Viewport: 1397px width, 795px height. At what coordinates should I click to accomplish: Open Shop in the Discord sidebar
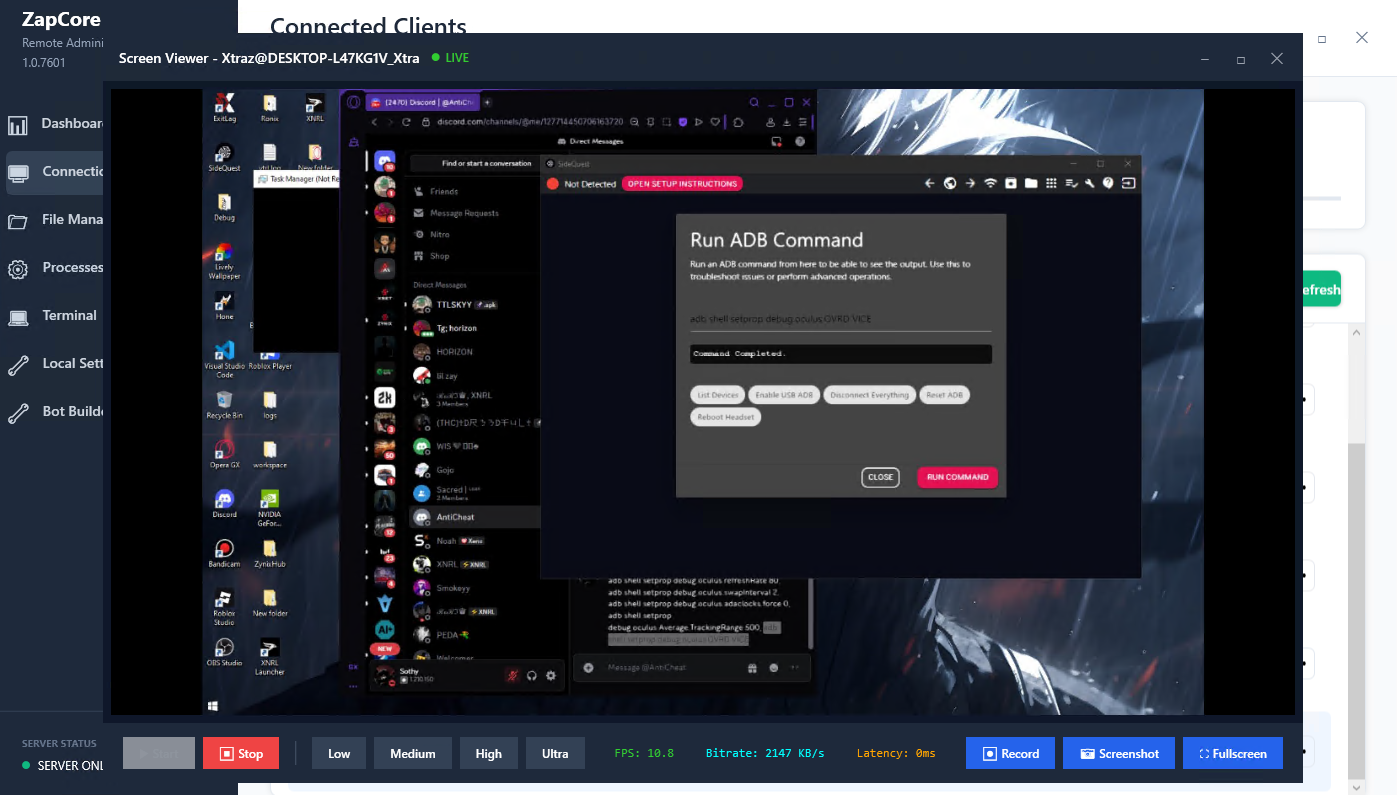point(474,256)
